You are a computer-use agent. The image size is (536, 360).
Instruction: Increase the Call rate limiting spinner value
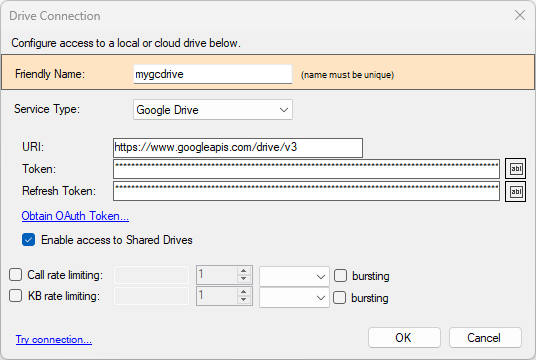243,271
